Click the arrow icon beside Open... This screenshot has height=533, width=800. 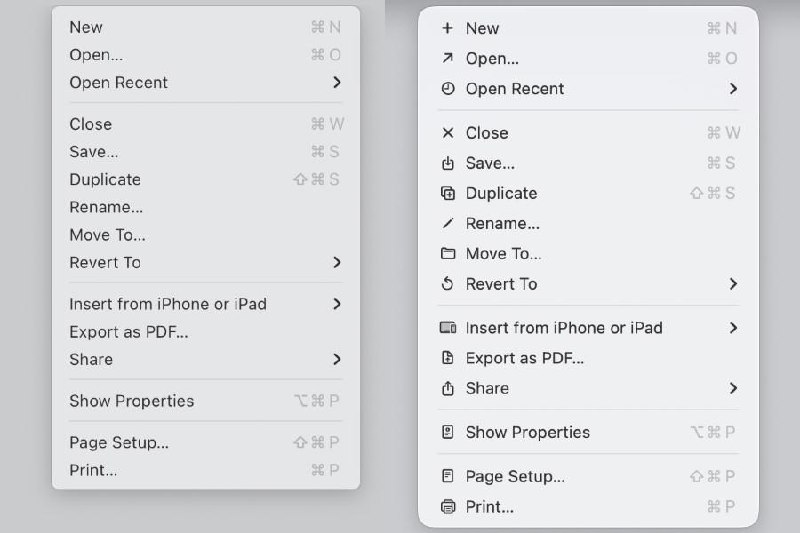[x=447, y=59]
